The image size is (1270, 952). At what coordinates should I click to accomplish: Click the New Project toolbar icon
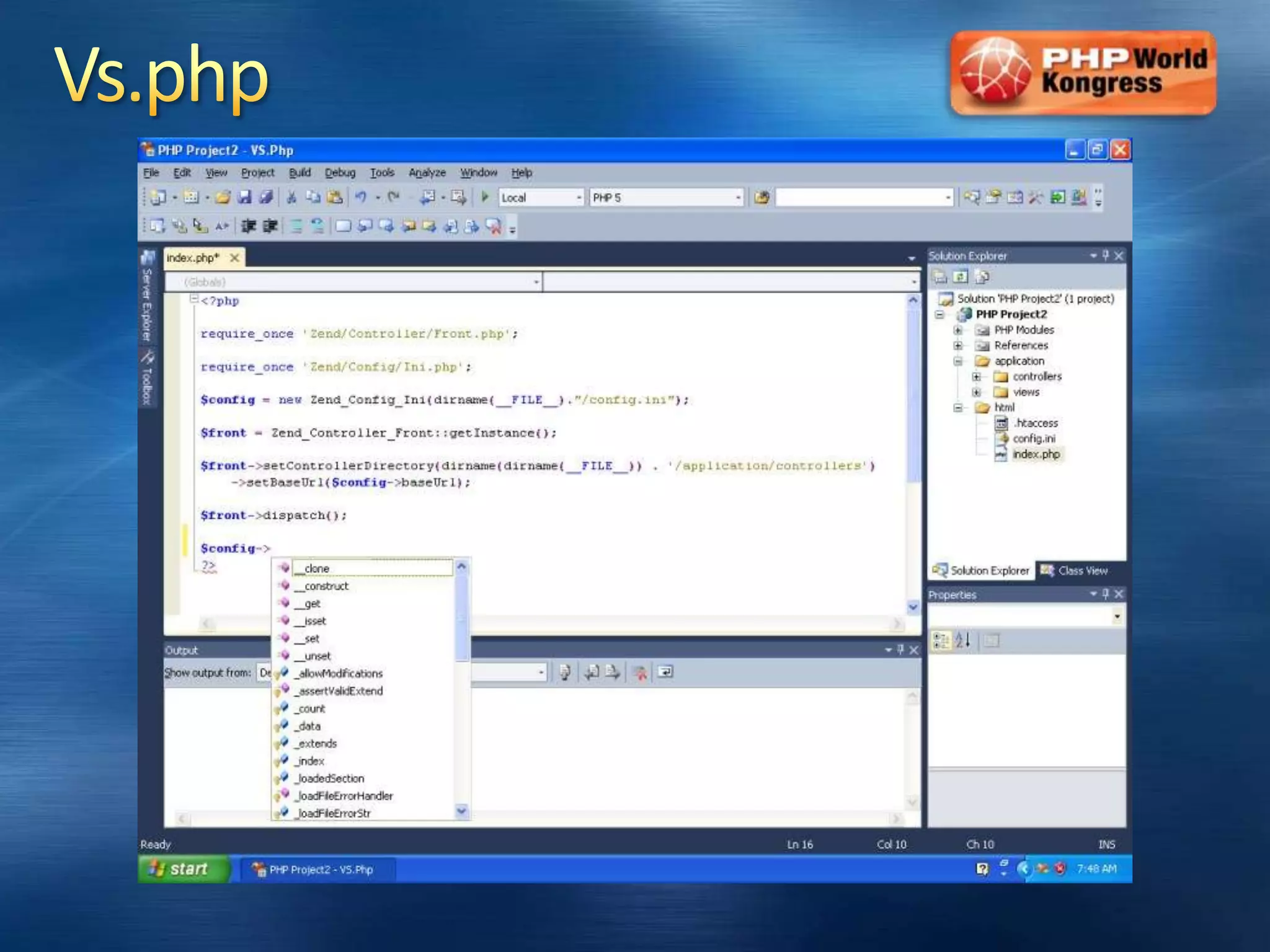click(x=158, y=197)
